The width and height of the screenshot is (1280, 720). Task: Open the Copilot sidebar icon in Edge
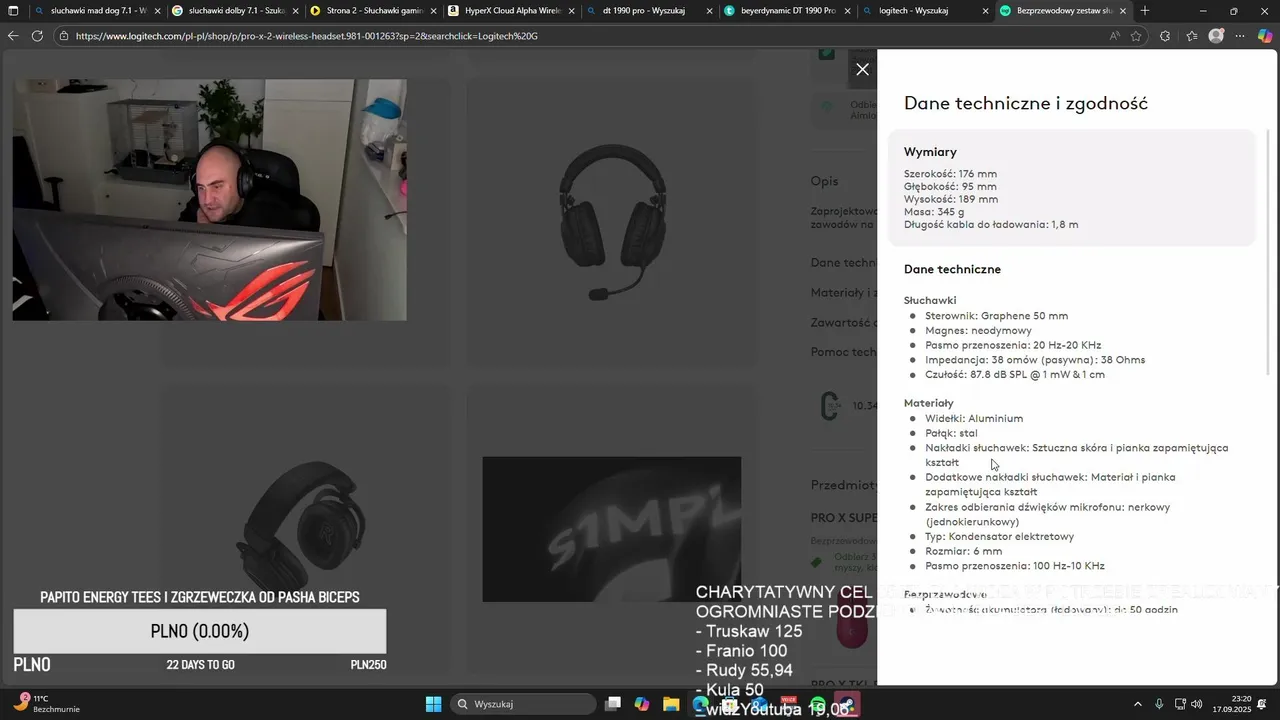(1265, 36)
